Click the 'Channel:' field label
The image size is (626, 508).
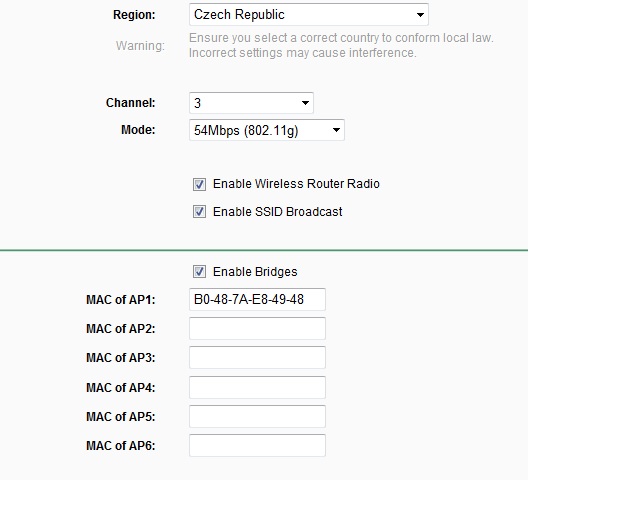tap(131, 103)
